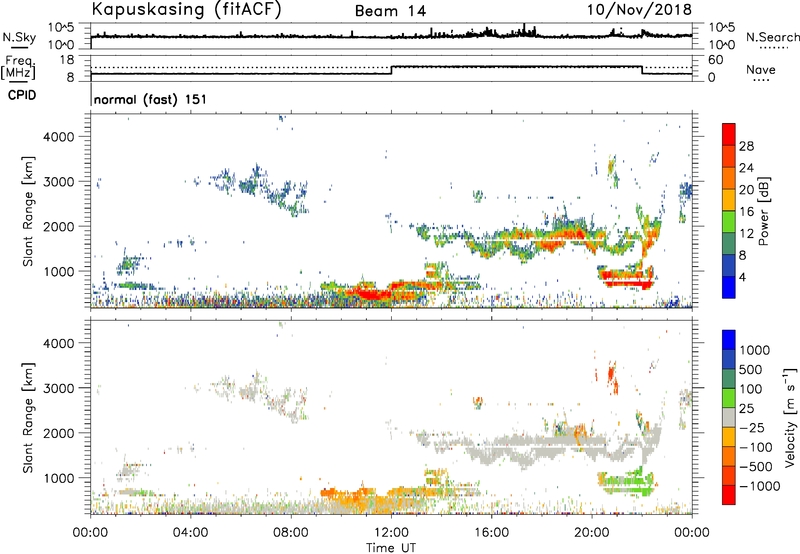Click the gray swatch of the velocity color bar
This screenshot has height=554, width=800.
click(x=729, y=417)
